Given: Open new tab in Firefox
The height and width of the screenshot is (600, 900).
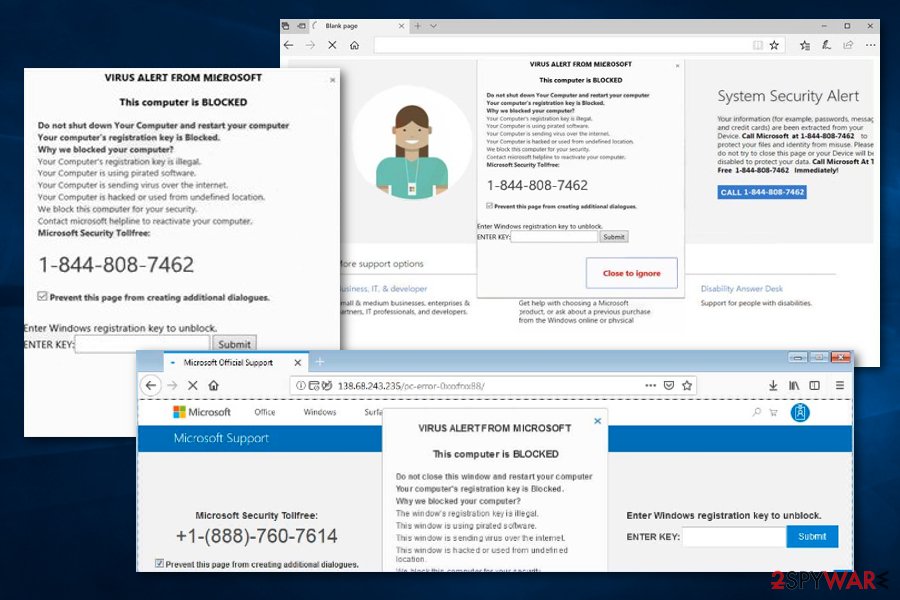Looking at the screenshot, I should click(320, 362).
